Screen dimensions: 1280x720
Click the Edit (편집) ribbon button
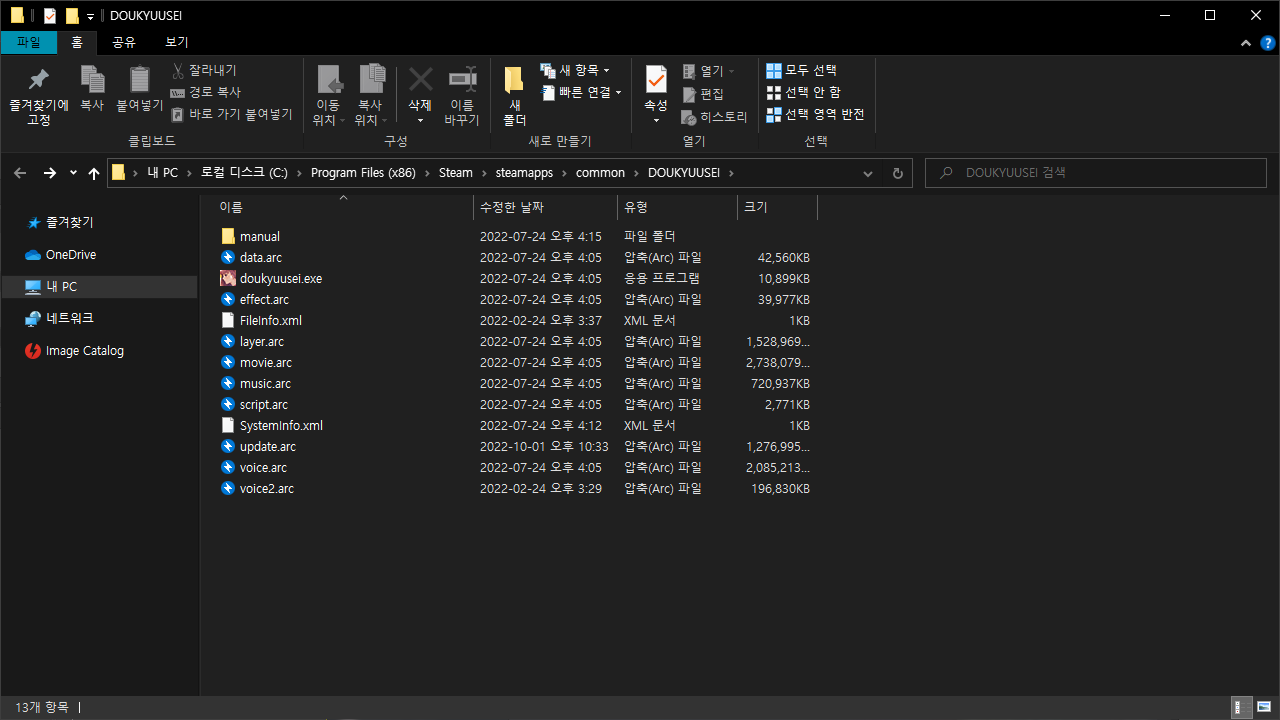point(704,94)
